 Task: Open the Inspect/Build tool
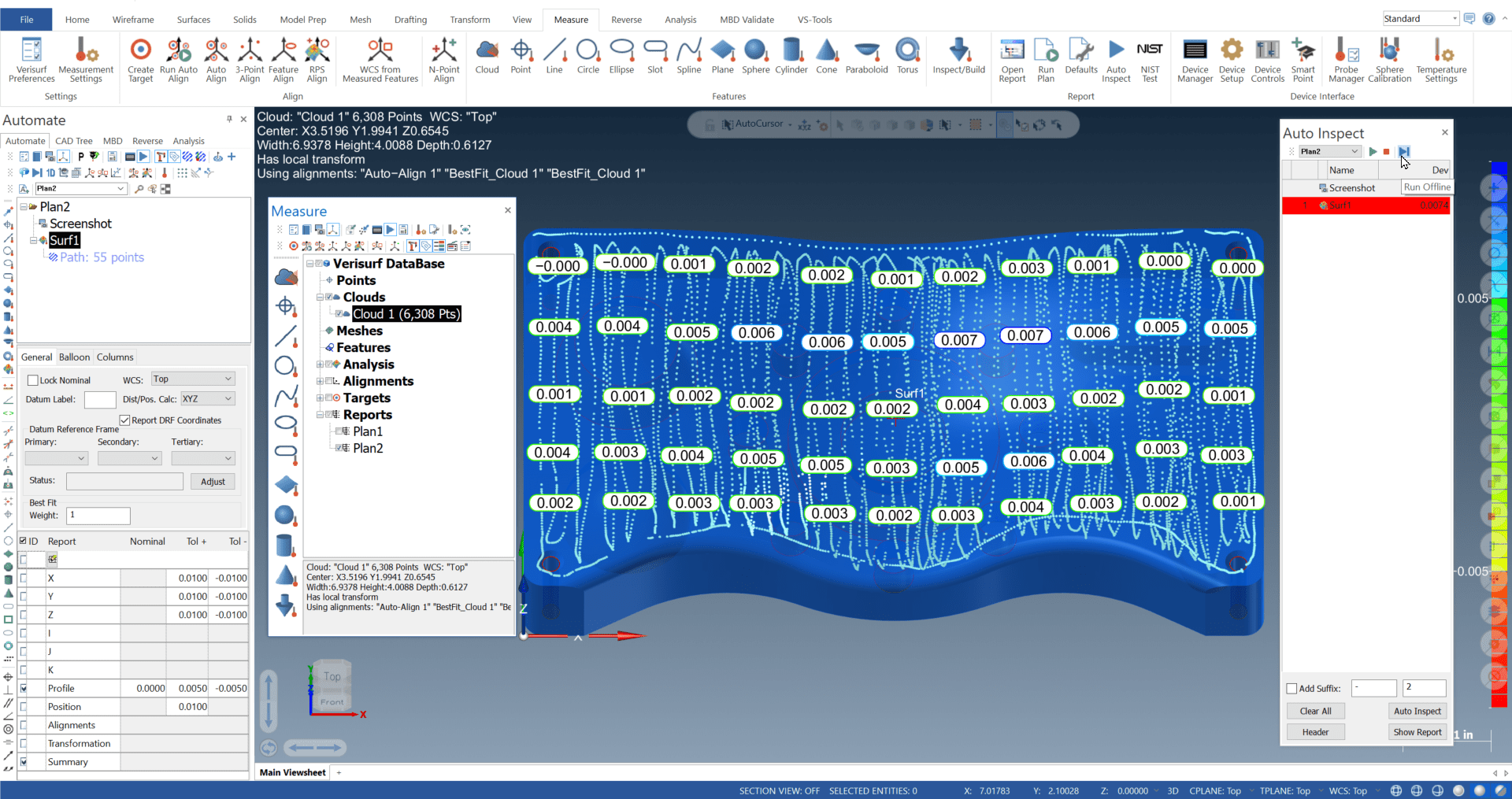coord(959,56)
